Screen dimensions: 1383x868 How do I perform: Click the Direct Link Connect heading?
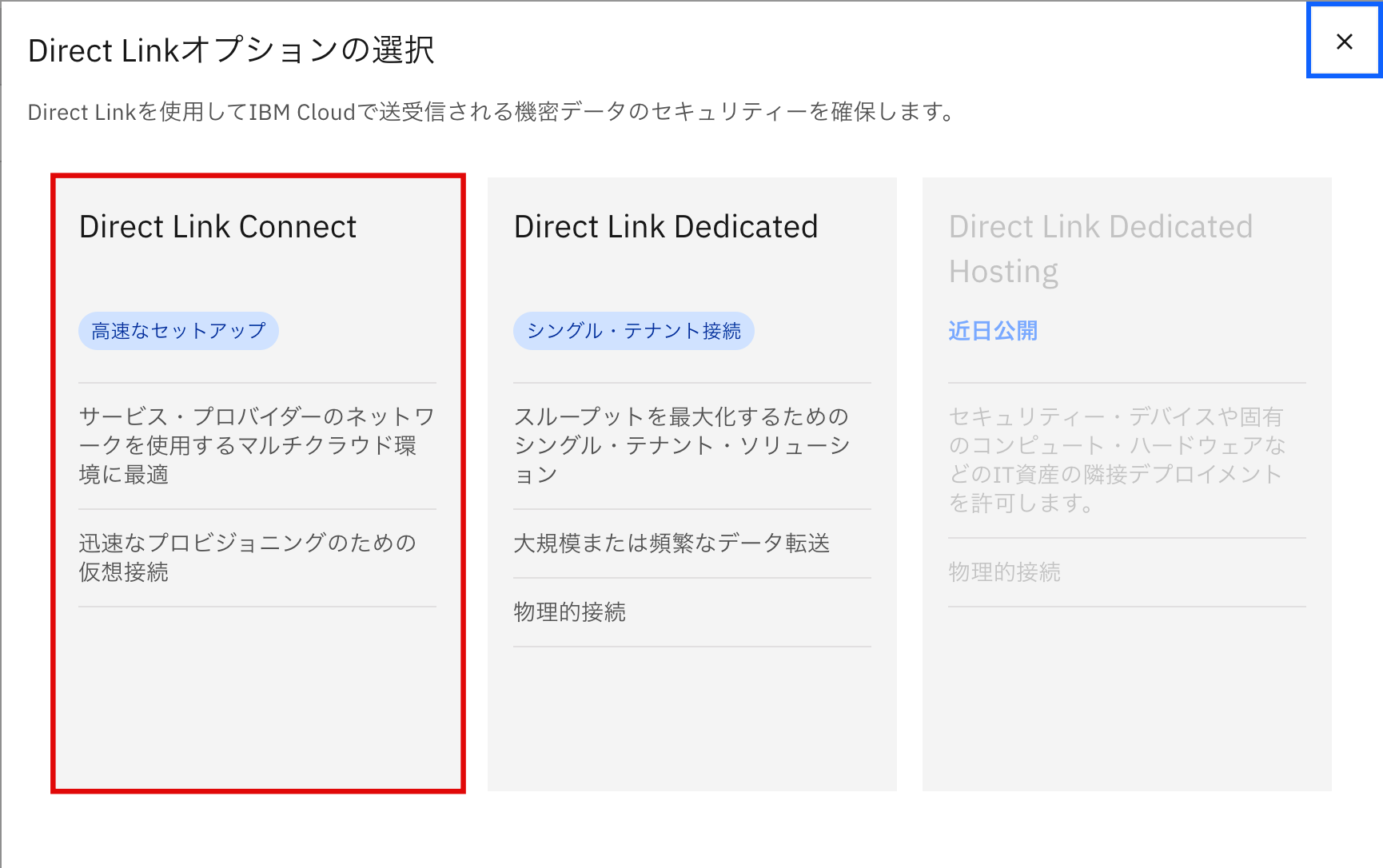click(x=217, y=226)
